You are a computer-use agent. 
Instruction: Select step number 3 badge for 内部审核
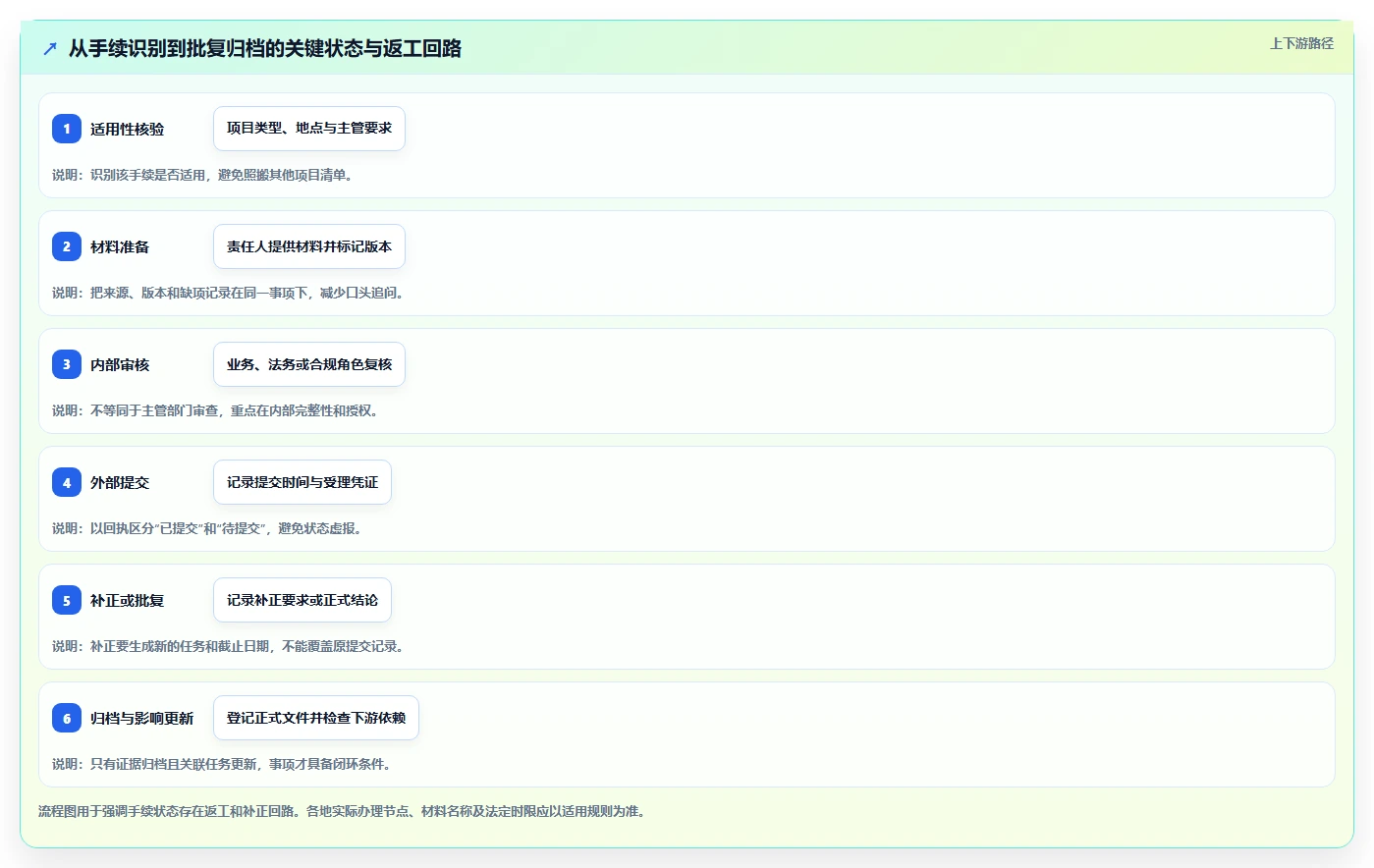(67, 364)
